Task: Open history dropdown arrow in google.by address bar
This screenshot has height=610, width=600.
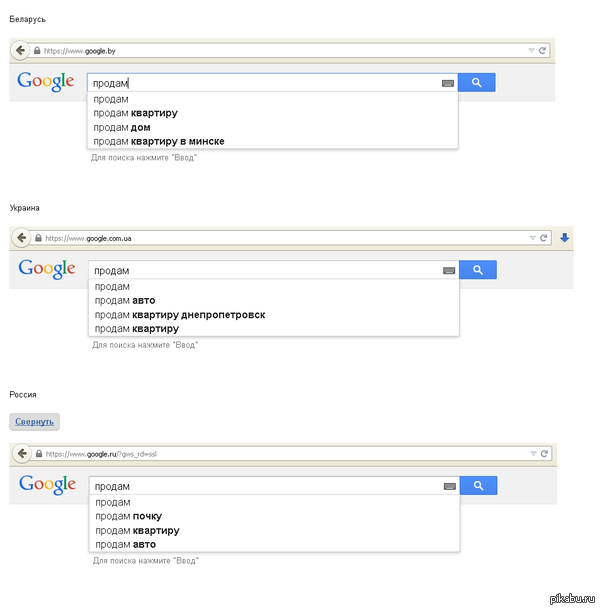Action: pyautogui.click(x=531, y=51)
